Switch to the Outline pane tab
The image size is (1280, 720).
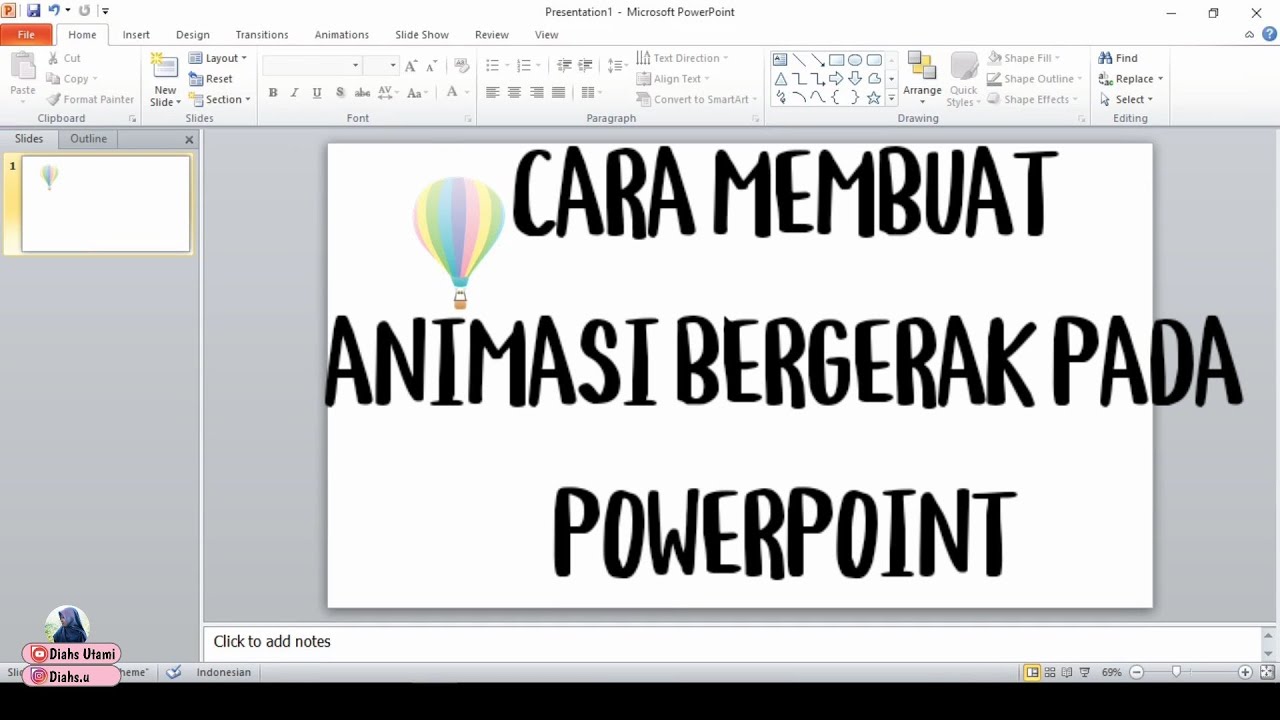(x=88, y=139)
